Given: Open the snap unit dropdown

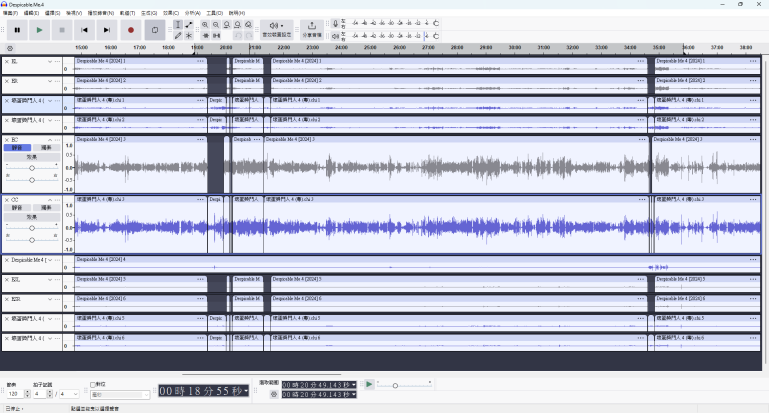Looking at the screenshot, I should [120, 394].
